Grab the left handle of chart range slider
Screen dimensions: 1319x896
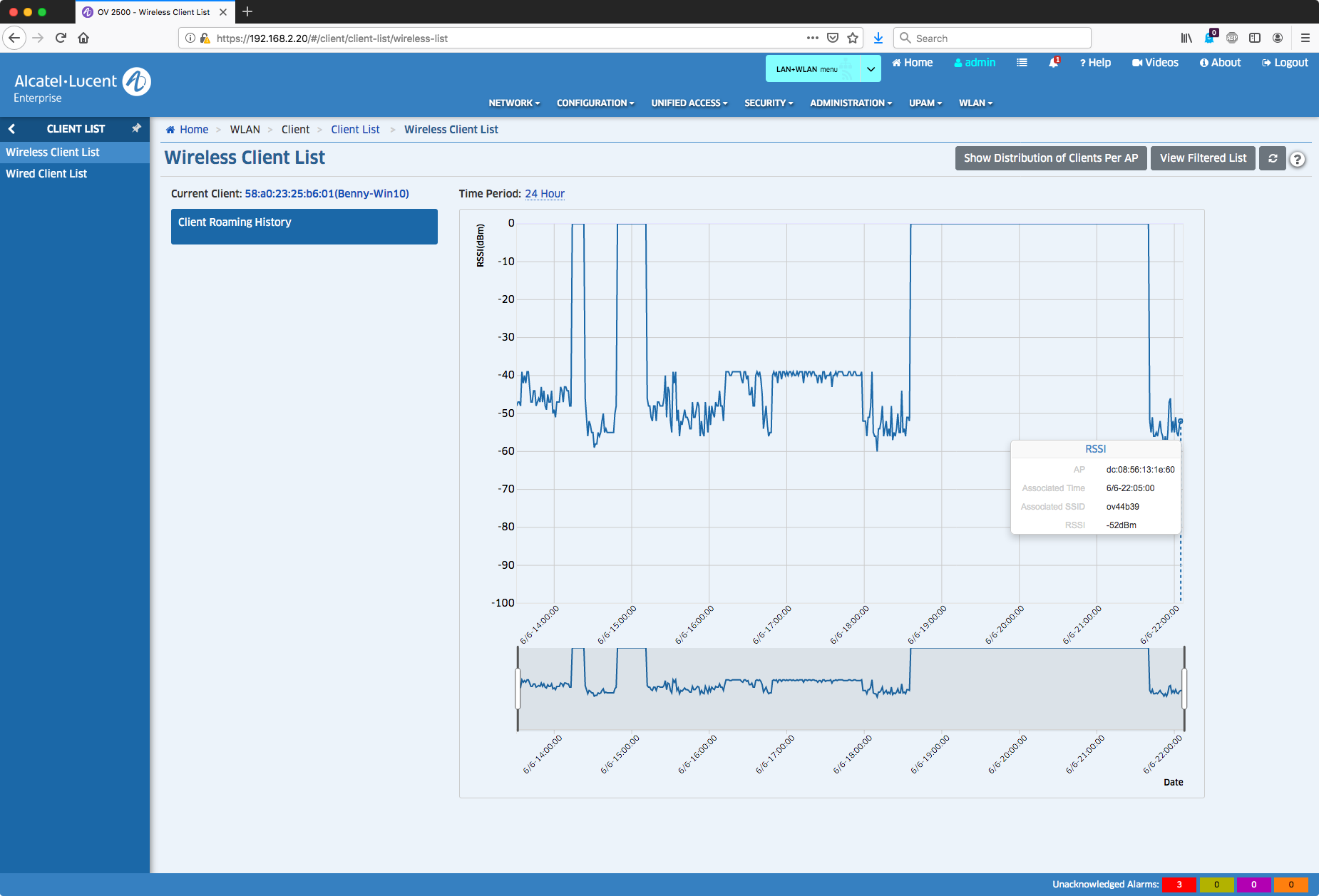[x=518, y=689]
